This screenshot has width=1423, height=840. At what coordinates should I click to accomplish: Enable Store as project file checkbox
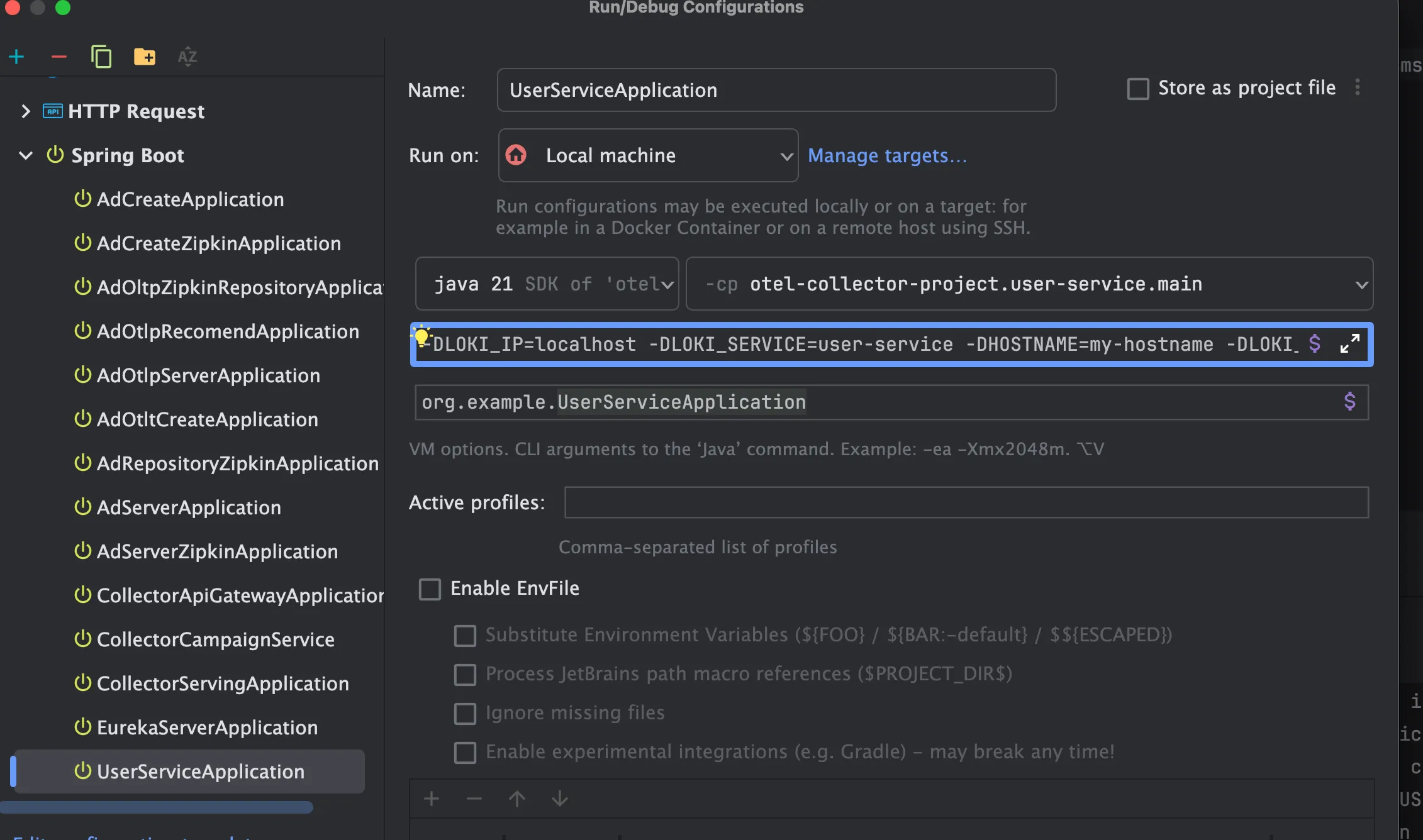click(x=1138, y=89)
